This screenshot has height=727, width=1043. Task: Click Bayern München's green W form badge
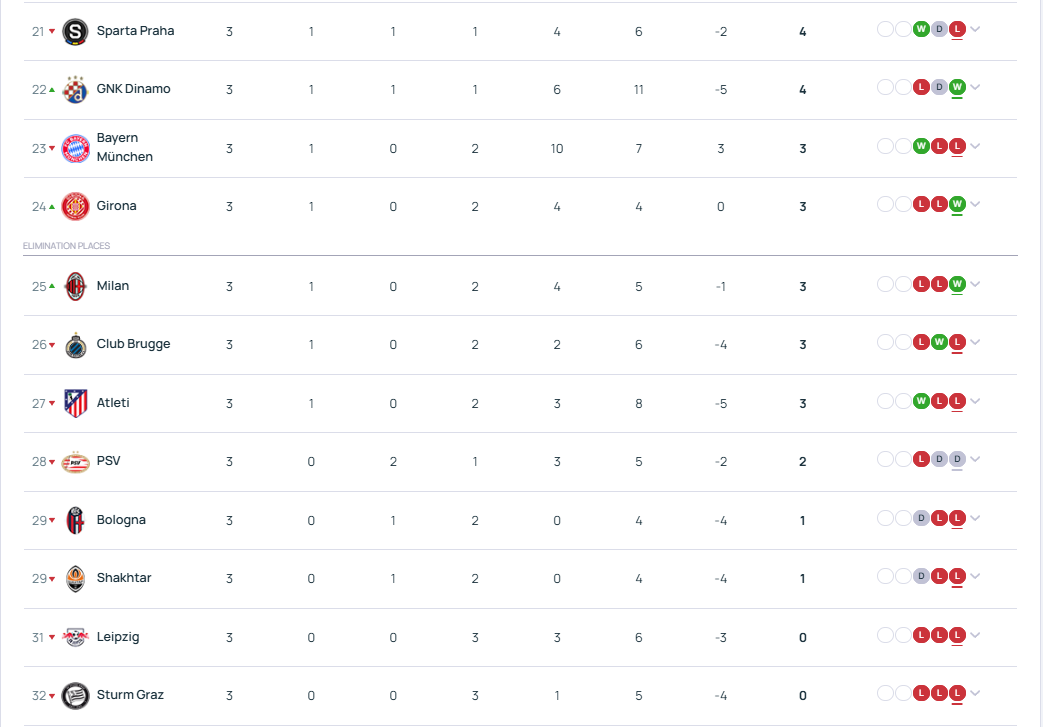click(x=921, y=146)
